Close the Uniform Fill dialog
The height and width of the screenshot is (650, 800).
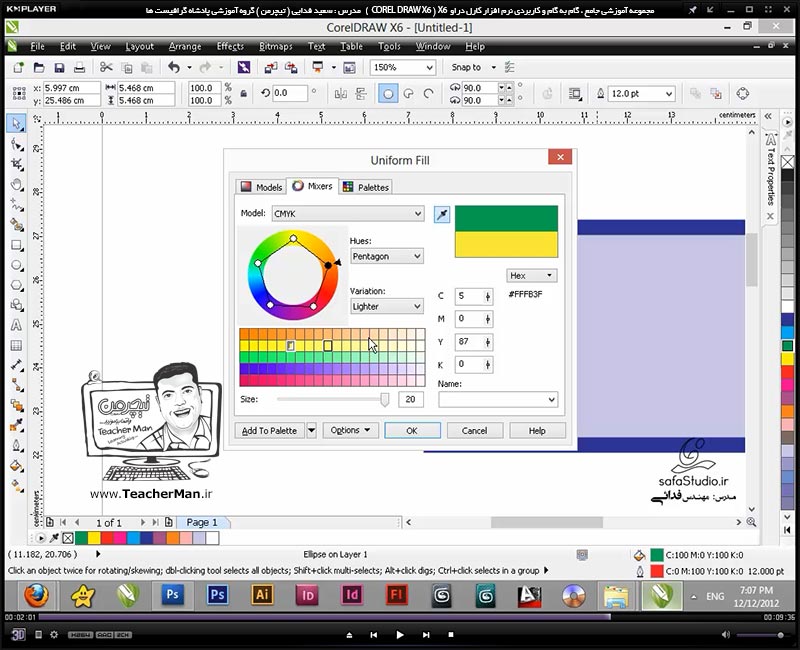560,157
